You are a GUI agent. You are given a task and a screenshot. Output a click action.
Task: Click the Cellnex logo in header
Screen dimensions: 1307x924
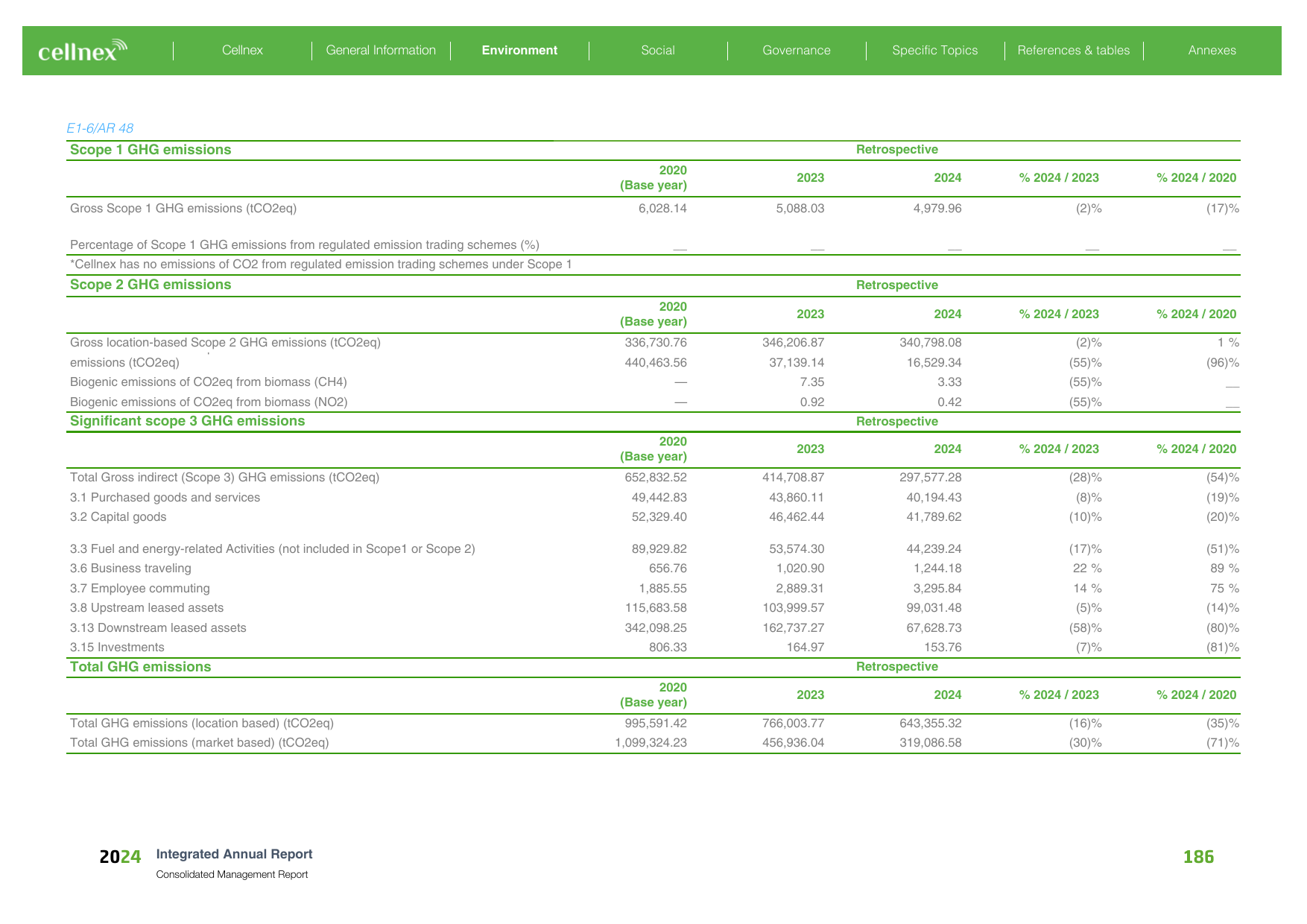(83, 50)
